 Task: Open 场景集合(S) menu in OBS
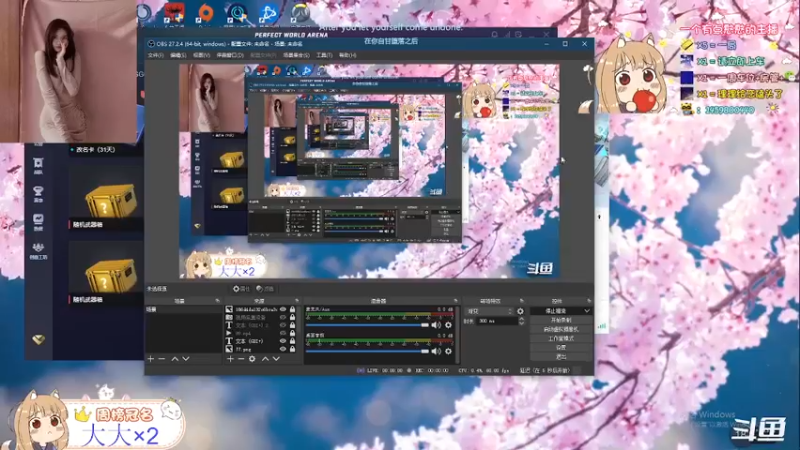coord(296,55)
